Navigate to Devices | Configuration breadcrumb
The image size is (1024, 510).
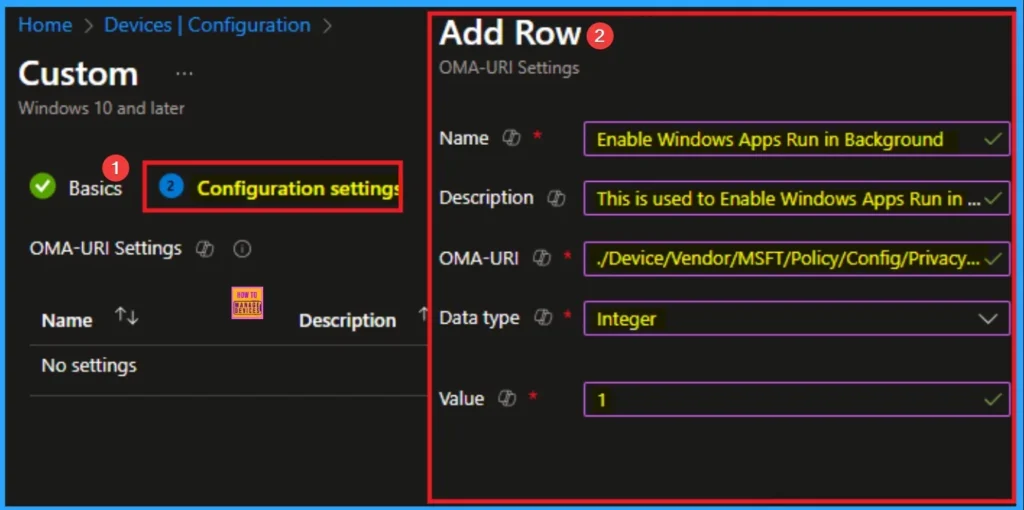pyautogui.click(x=207, y=25)
